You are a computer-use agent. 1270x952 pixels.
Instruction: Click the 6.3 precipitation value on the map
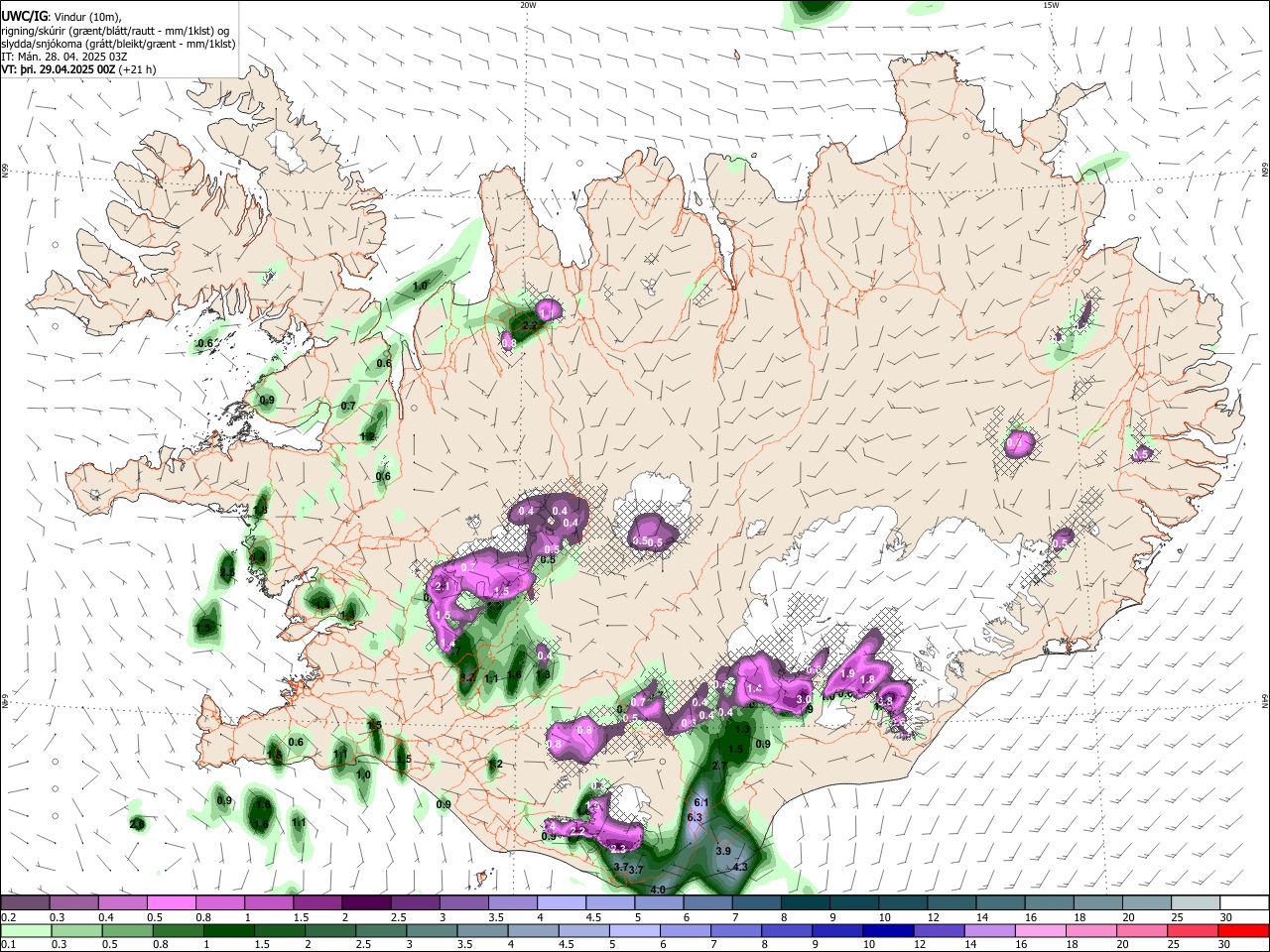pos(695,817)
